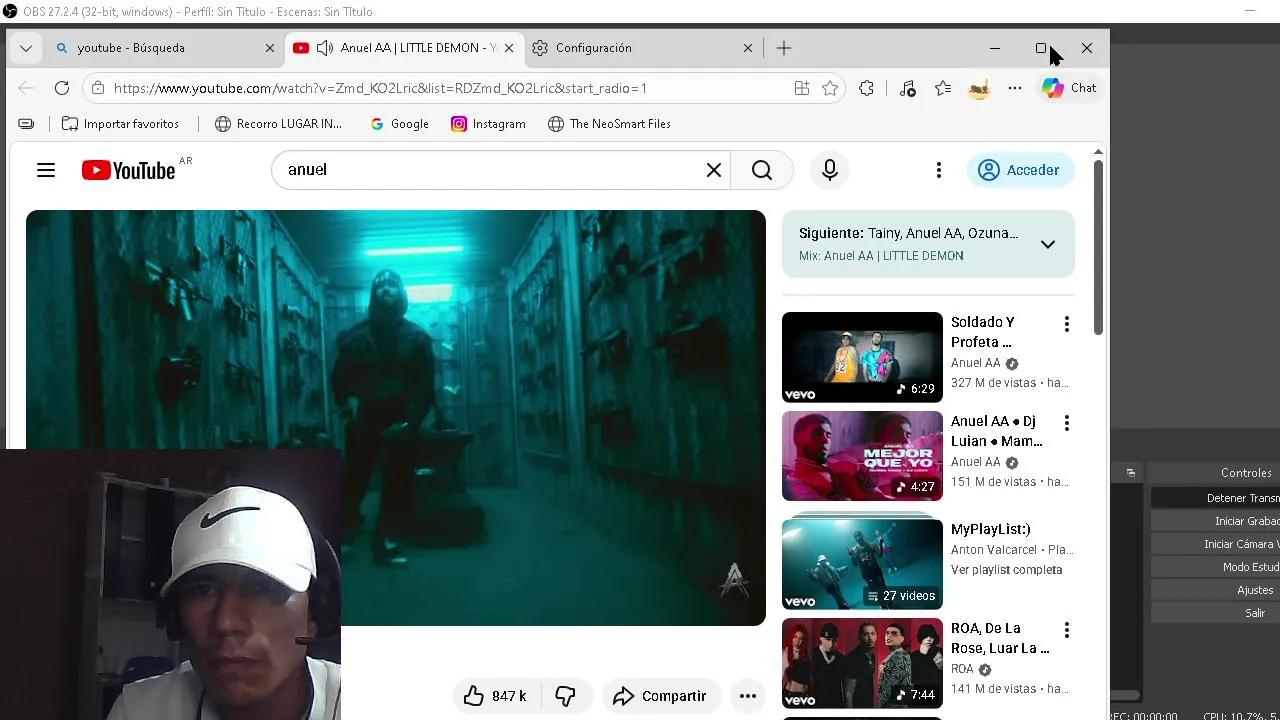Pop out the OBS Controles dock icon
1280x720 pixels.
coord(1131,473)
